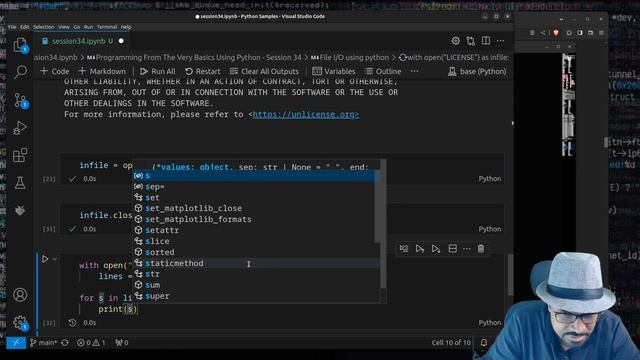Open notebook Outline

click(383, 71)
